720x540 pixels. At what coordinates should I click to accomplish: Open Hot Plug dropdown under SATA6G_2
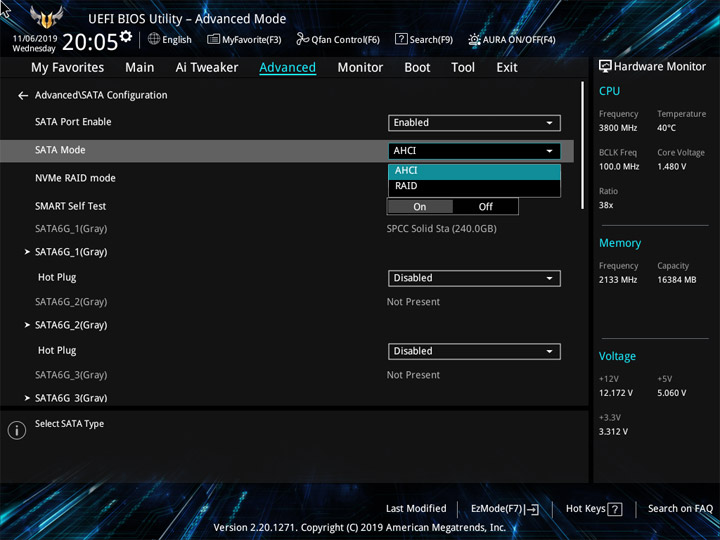tap(474, 351)
